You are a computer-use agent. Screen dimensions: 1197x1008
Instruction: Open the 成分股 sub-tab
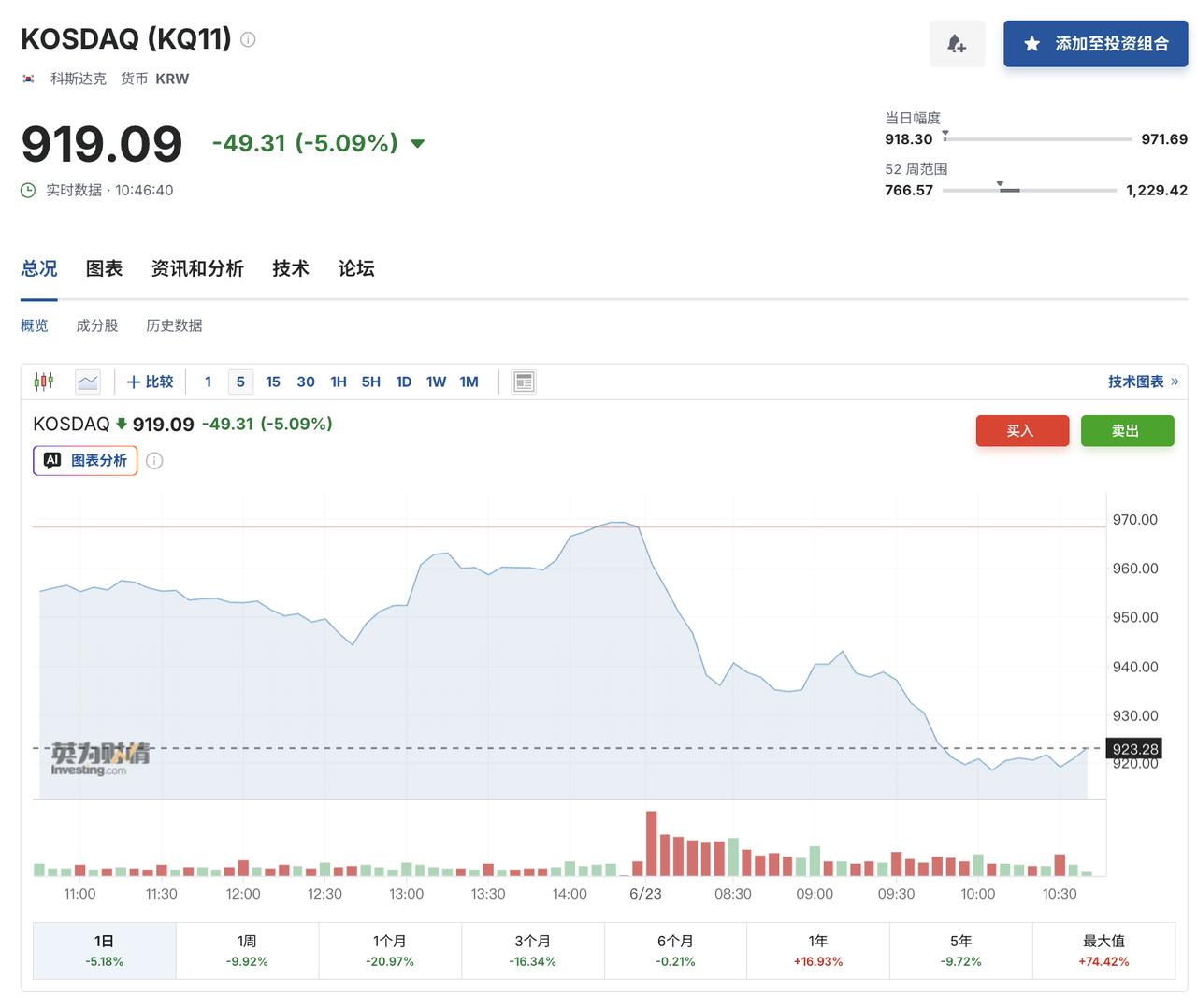pos(97,325)
